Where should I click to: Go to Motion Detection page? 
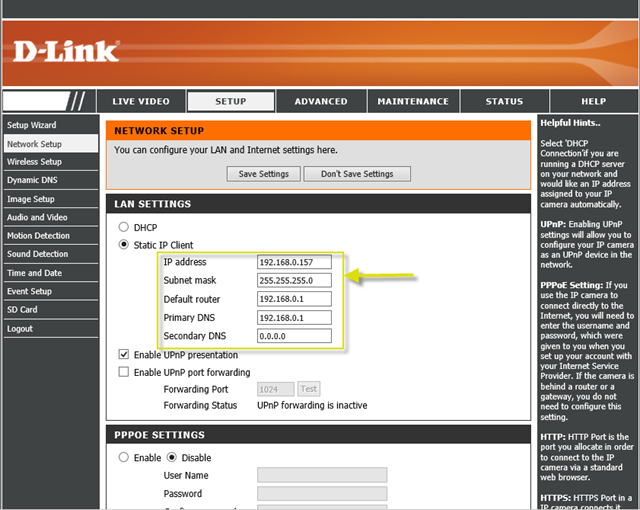[x=51, y=236]
